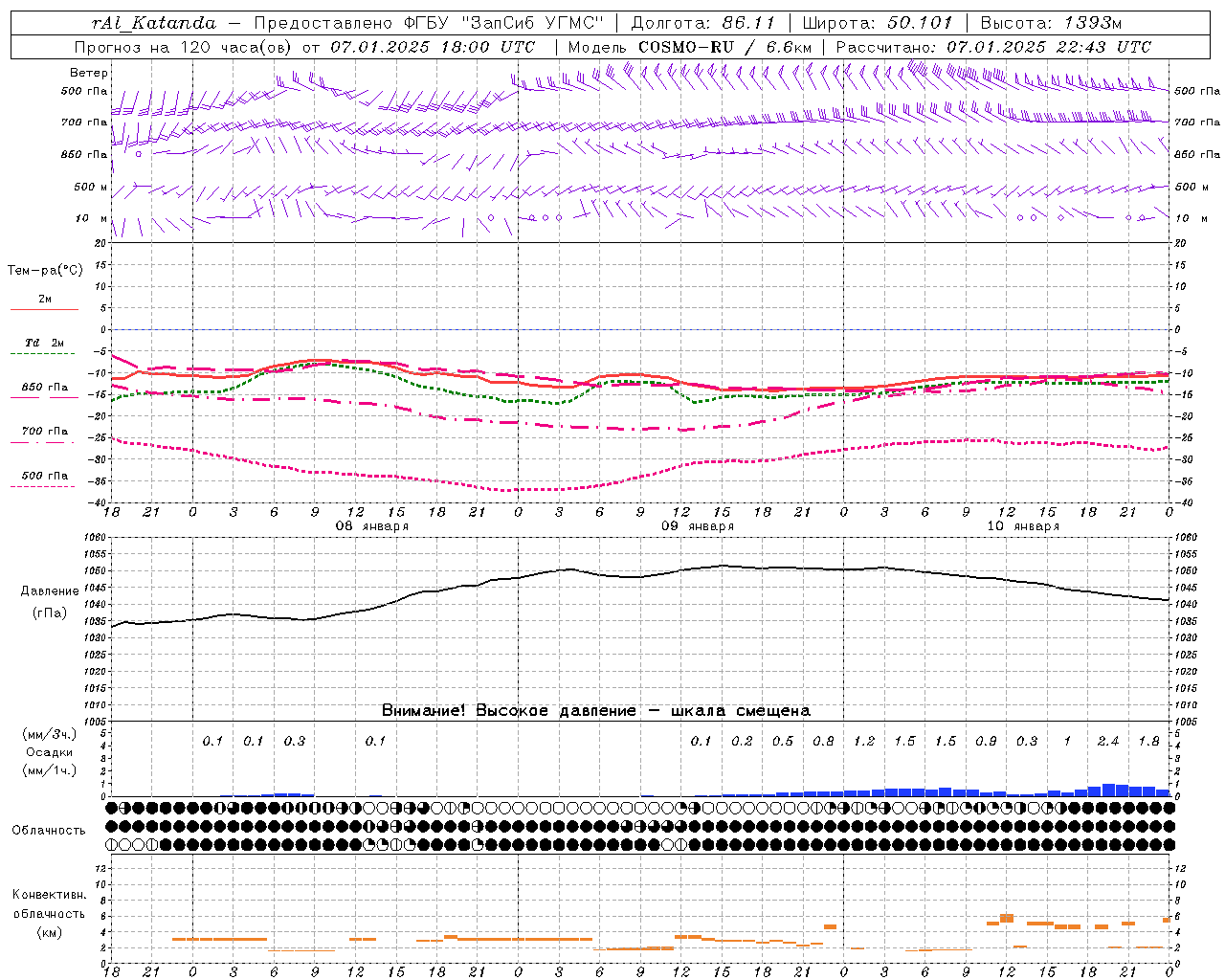Image resolution: width=1225 pixels, height=980 pixels.
Task: Click the 'Высота: 1393м' elevation value
Action: point(1052,23)
